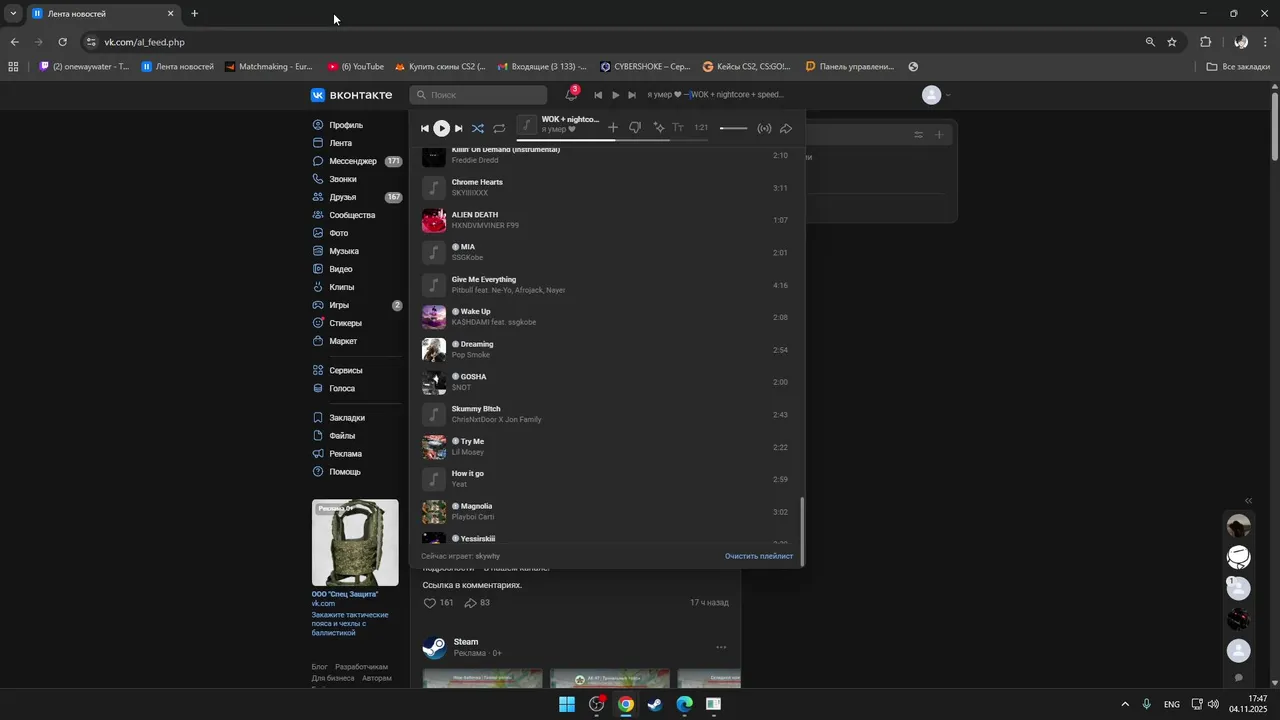Dislike the current track
This screenshot has width=1280, height=720.
pyautogui.click(x=635, y=128)
